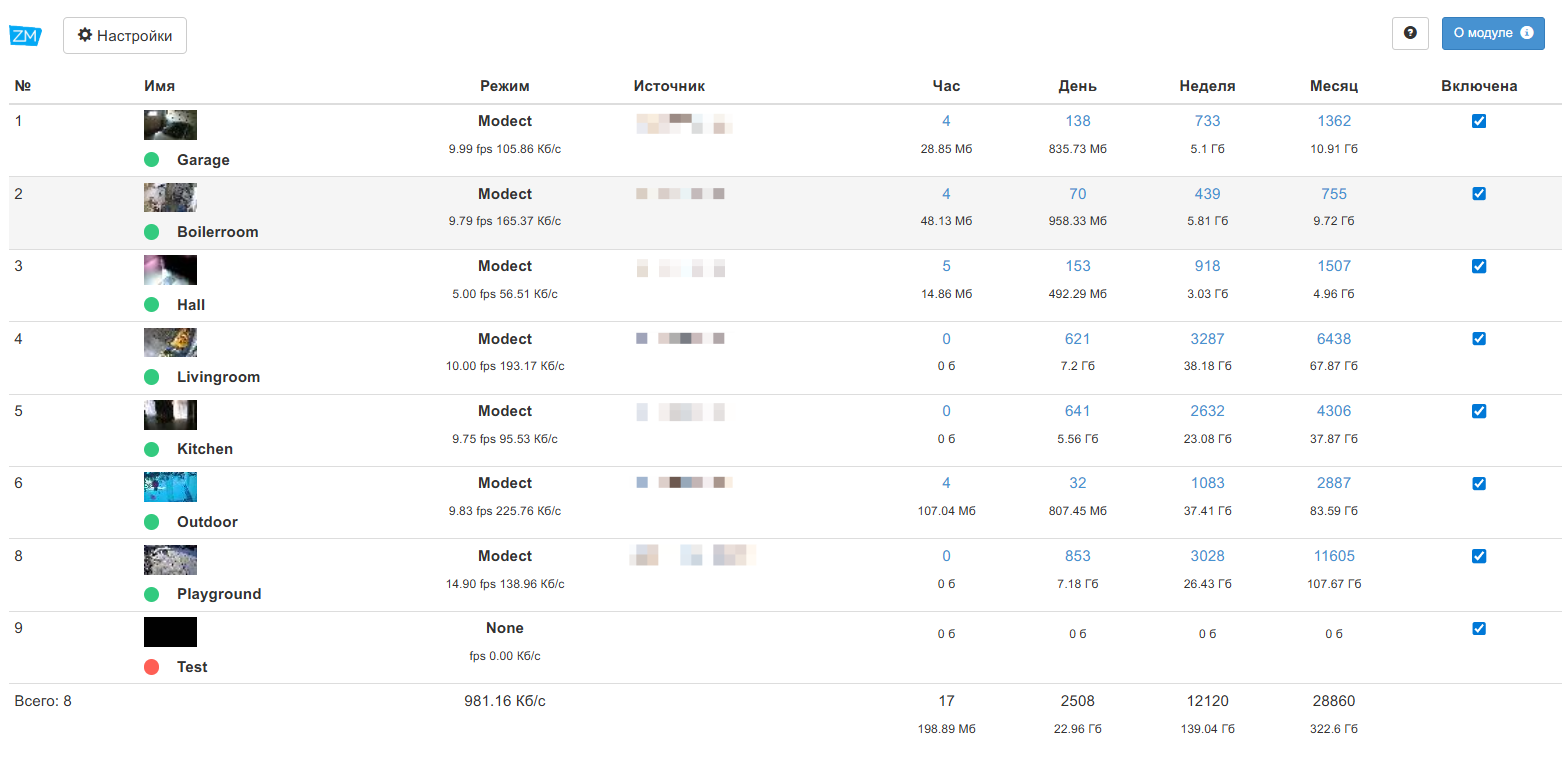This screenshot has width=1568, height=764.
Task: Open Hall week events link 918
Action: click(x=1207, y=266)
